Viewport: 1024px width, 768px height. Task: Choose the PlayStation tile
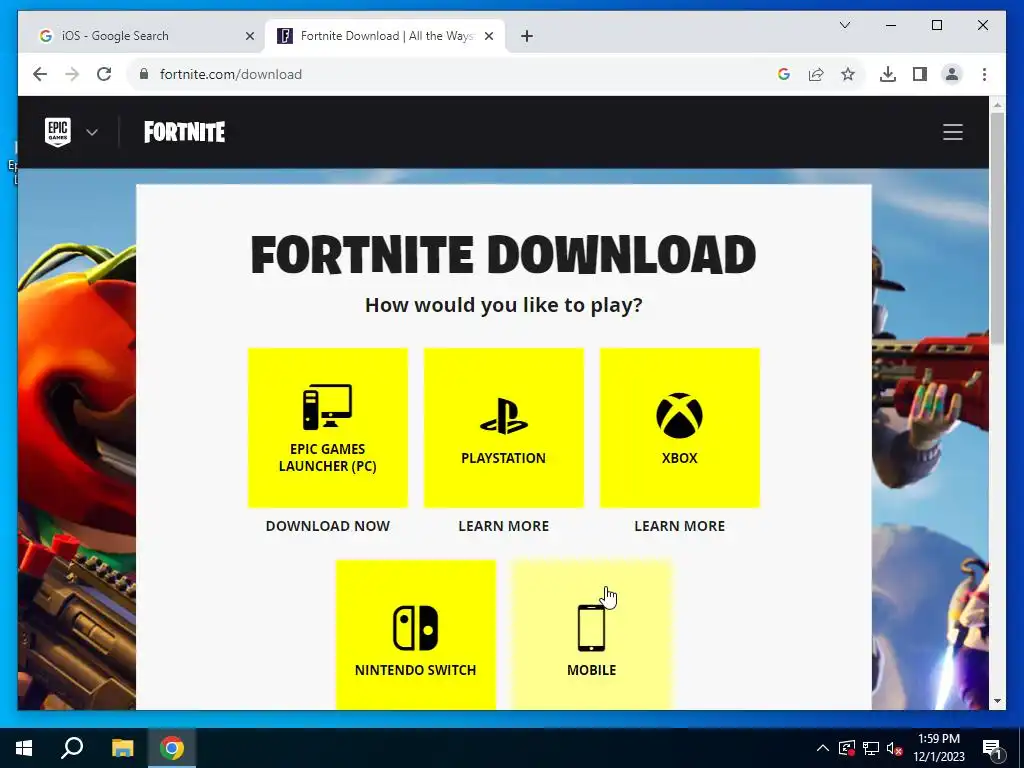click(x=504, y=428)
